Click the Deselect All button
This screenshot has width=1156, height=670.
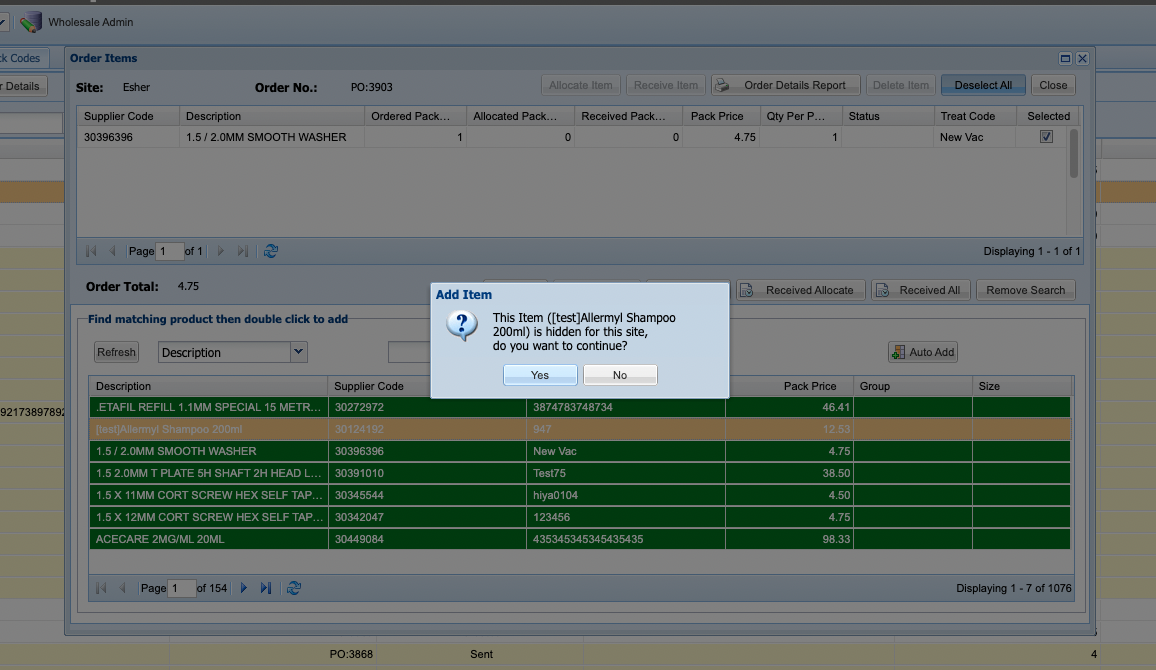point(983,86)
